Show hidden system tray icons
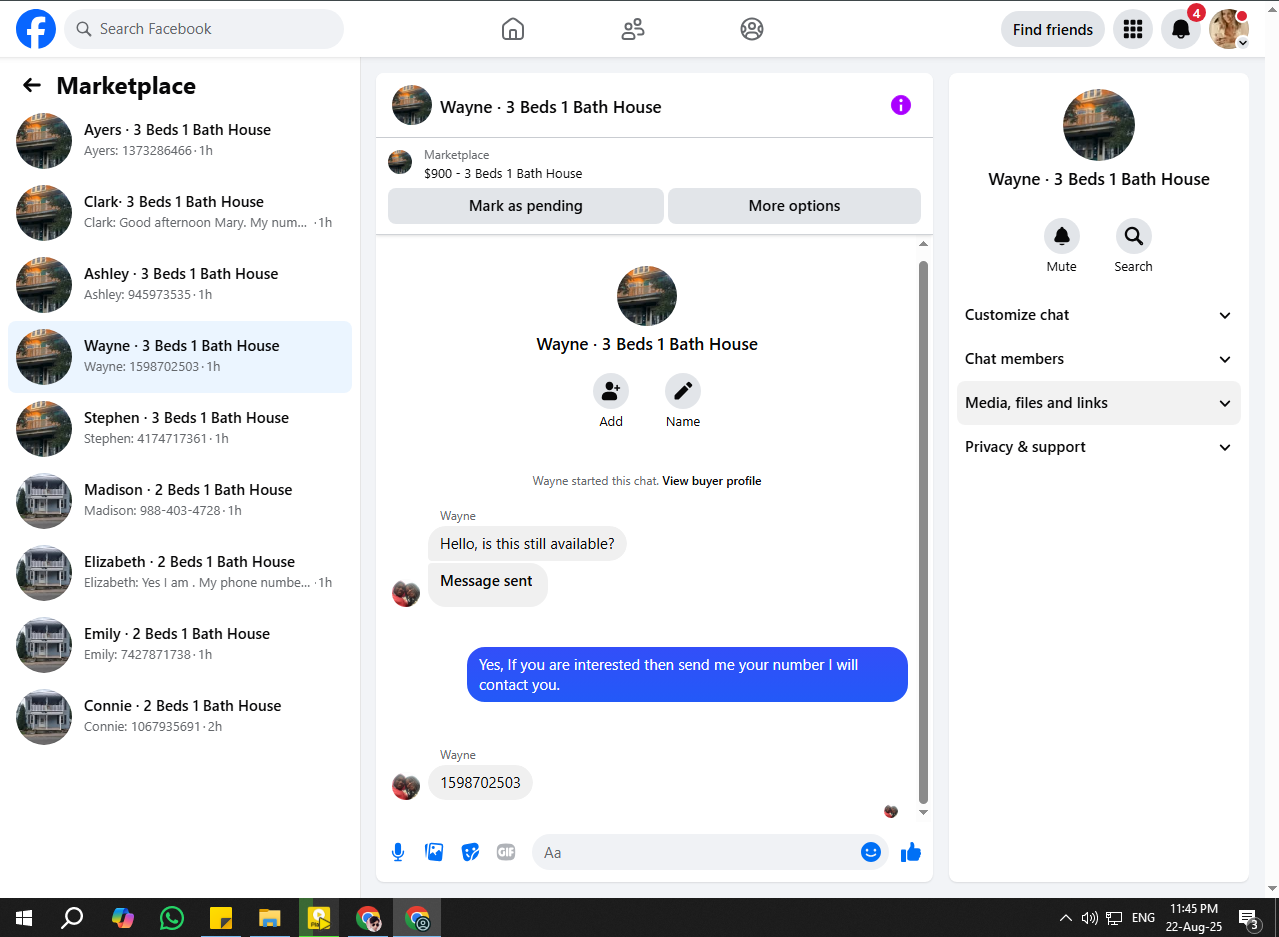The image size is (1279, 937). click(1066, 917)
